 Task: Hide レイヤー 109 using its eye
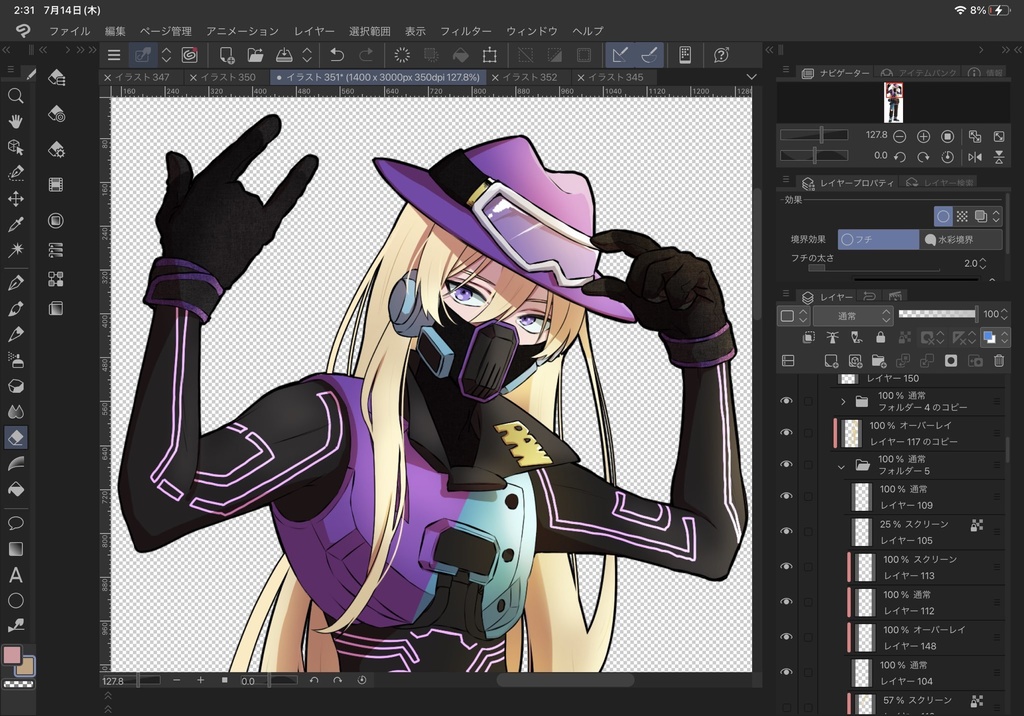pyautogui.click(x=786, y=496)
